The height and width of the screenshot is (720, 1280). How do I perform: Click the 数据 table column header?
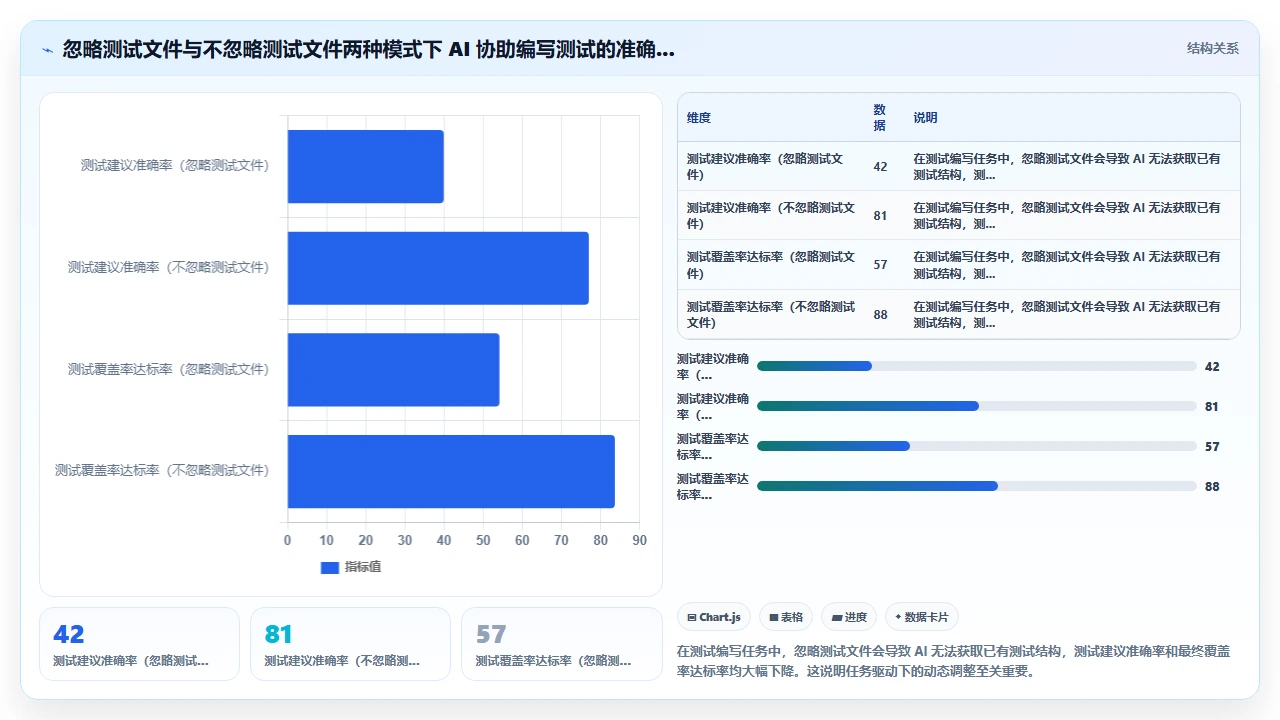(879, 118)
